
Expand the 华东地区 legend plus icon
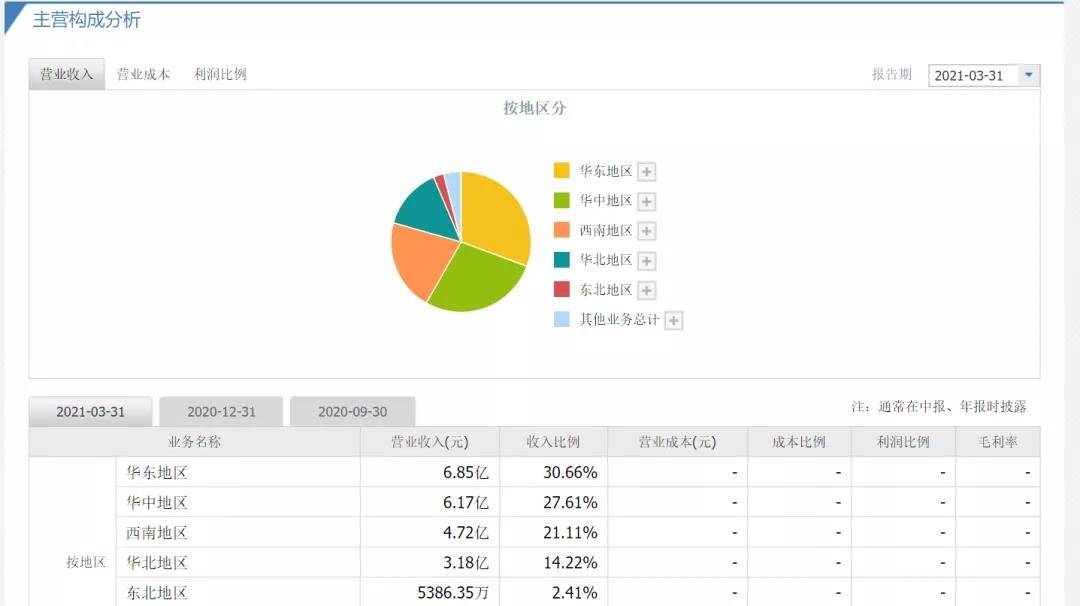pos(647,172)
